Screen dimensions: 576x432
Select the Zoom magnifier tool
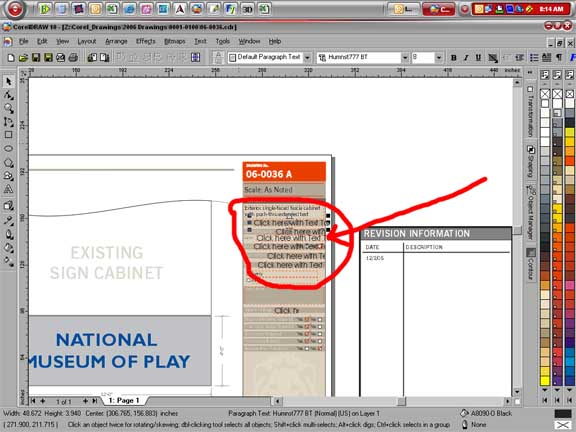[8, 108]
